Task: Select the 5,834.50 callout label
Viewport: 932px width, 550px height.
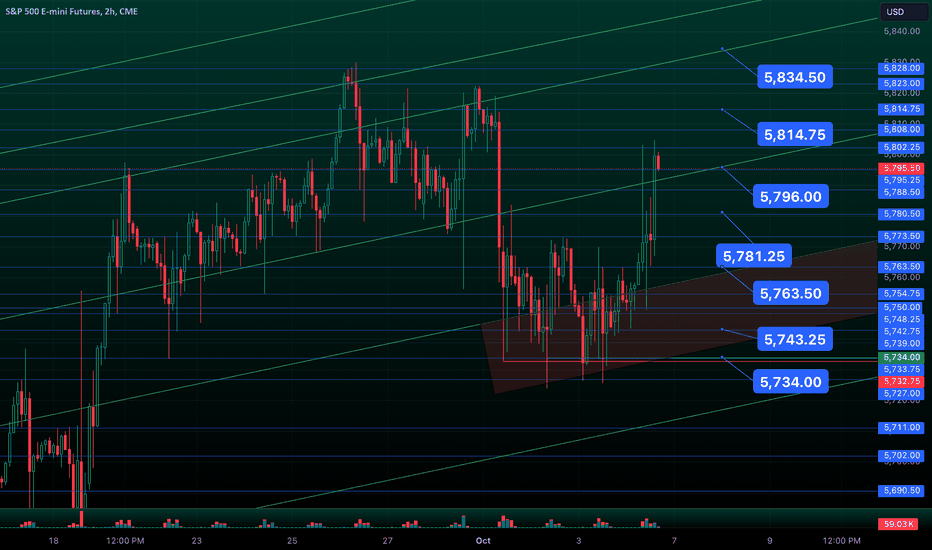Action: (795, 77)
